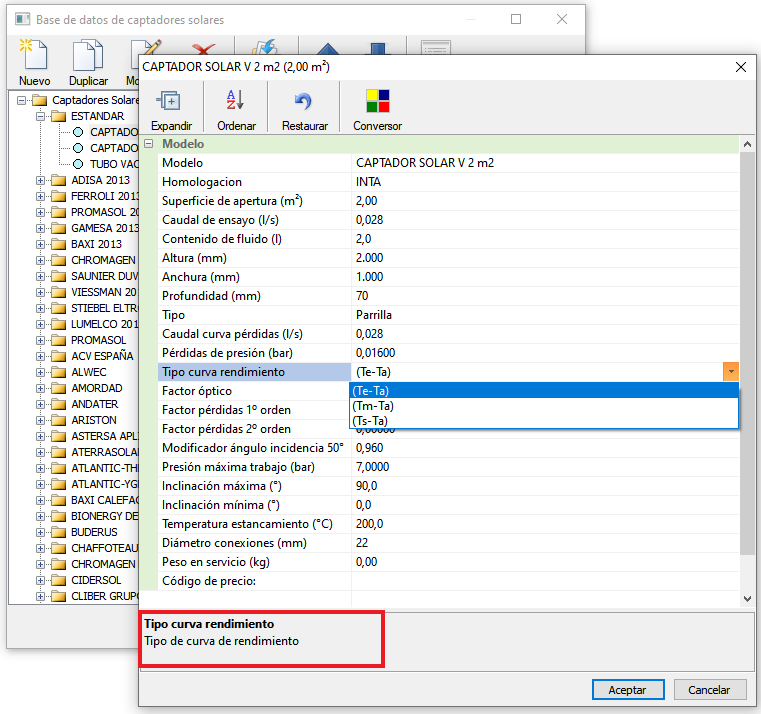Screen dimensions: 761x714
Task: Select Modificador ángulo incidencia 50° row
Action: tap(448, 448)
